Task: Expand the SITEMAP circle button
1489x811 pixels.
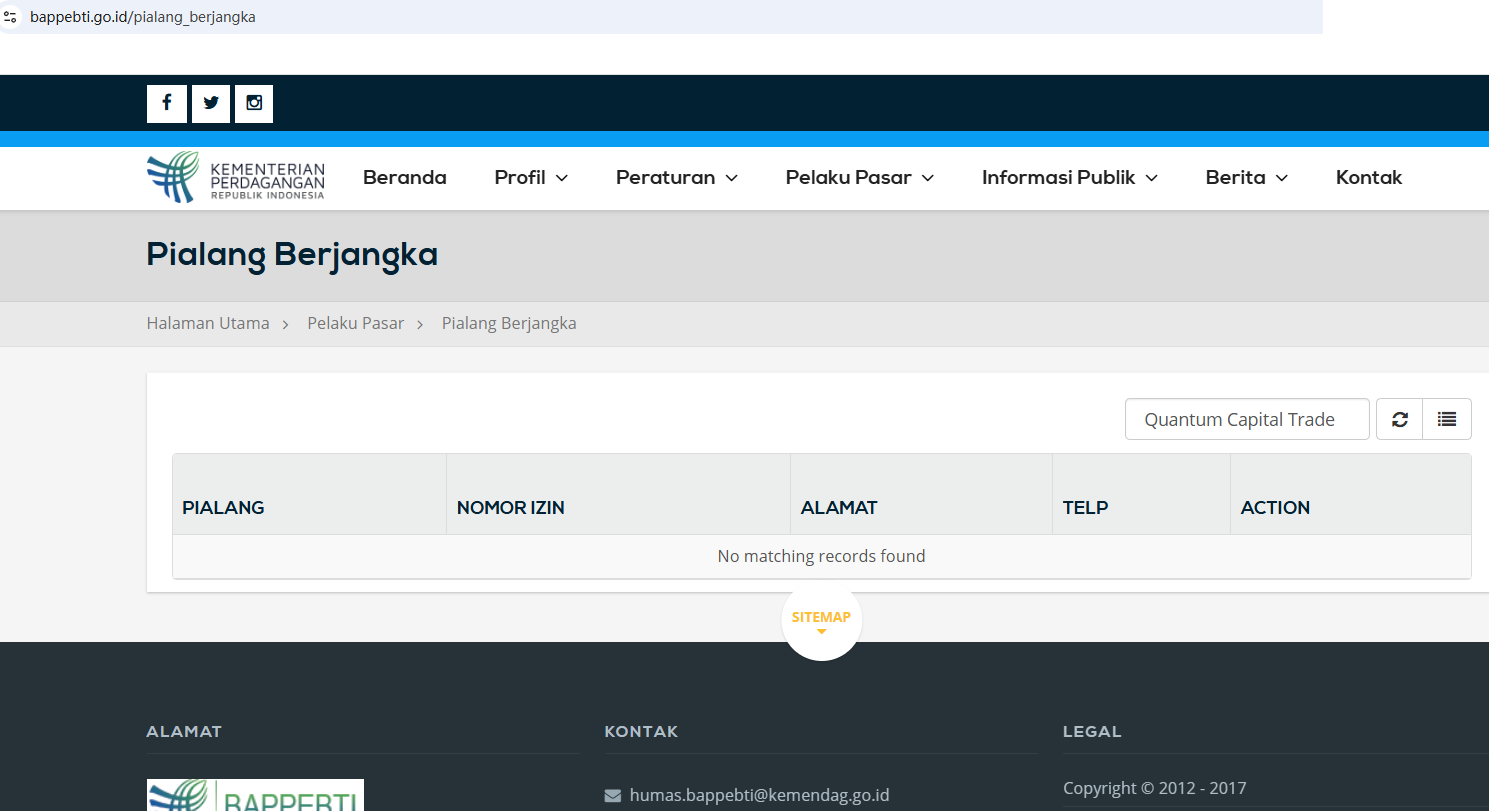Action: (x=821, y=620)
